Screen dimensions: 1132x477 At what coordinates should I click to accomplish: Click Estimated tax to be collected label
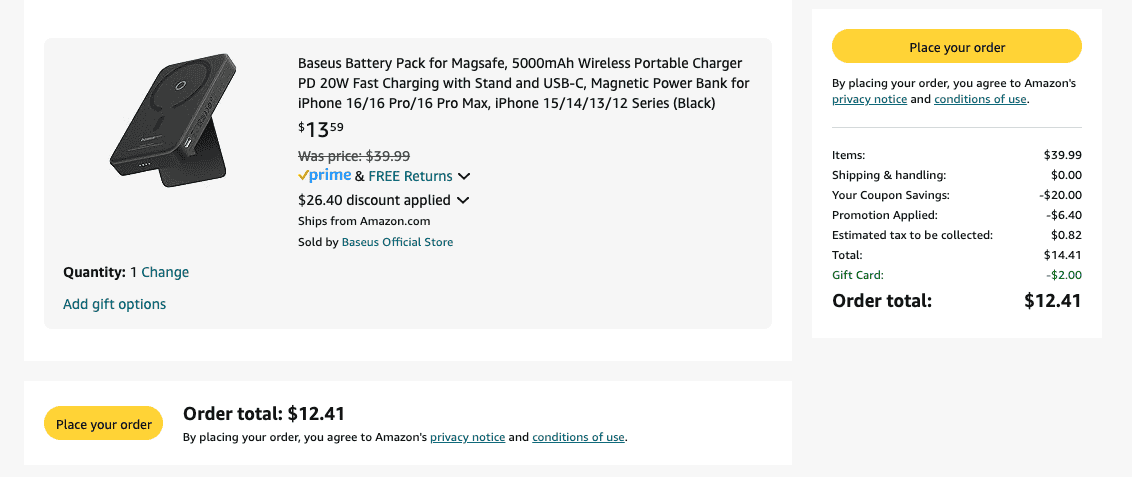912,235
